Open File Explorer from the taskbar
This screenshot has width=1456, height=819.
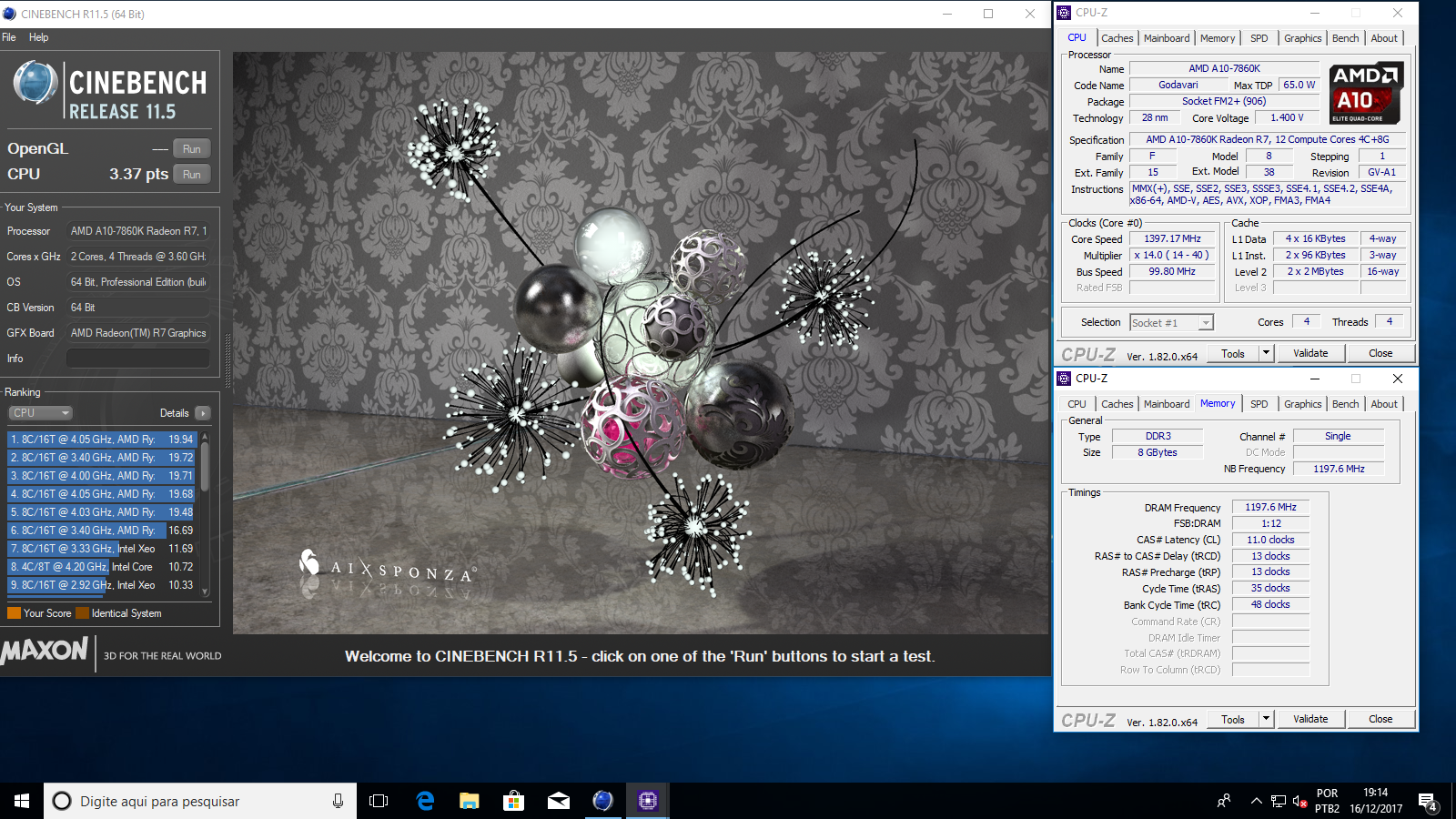coord(469,801)
